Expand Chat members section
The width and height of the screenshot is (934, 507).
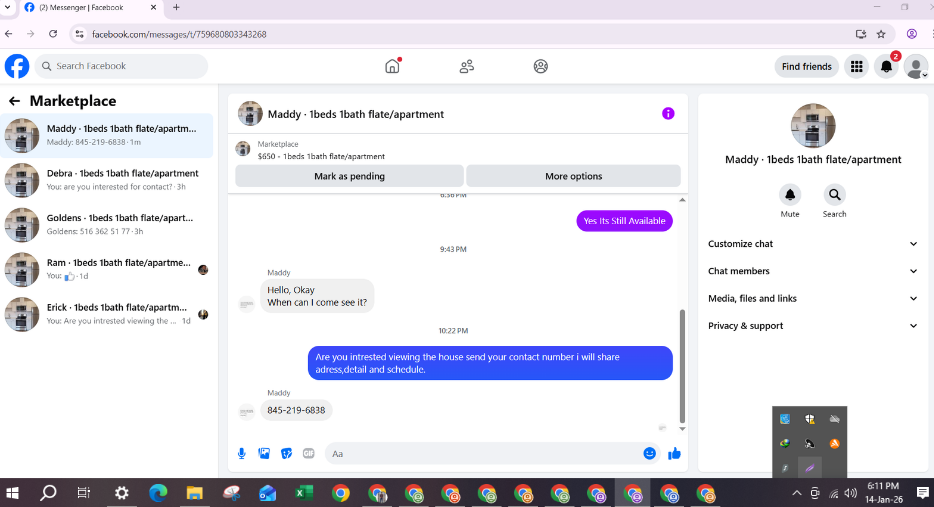[812, 271]
